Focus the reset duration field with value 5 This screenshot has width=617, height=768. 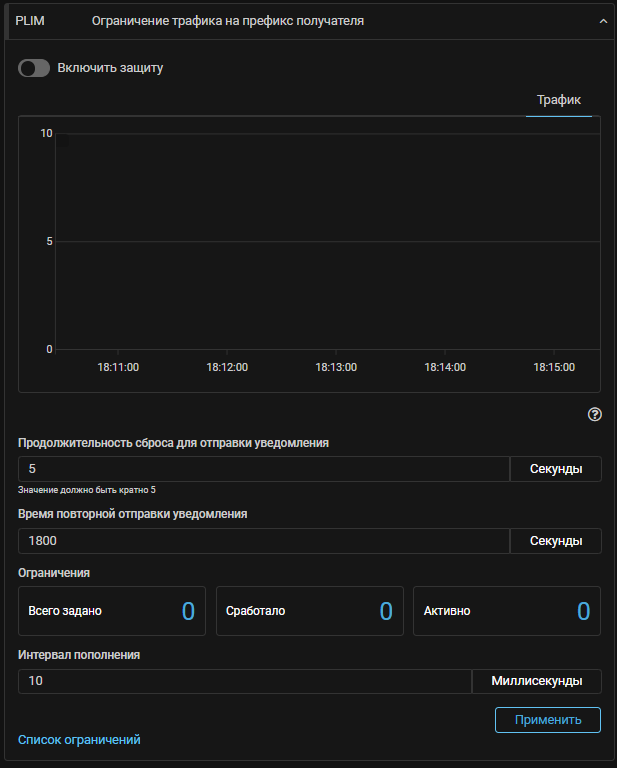point(264,469)
